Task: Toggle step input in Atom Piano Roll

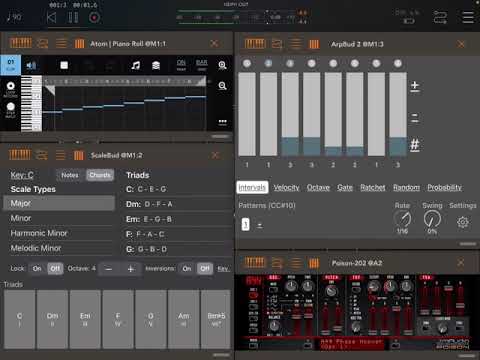Action: [x=11, y=110]
